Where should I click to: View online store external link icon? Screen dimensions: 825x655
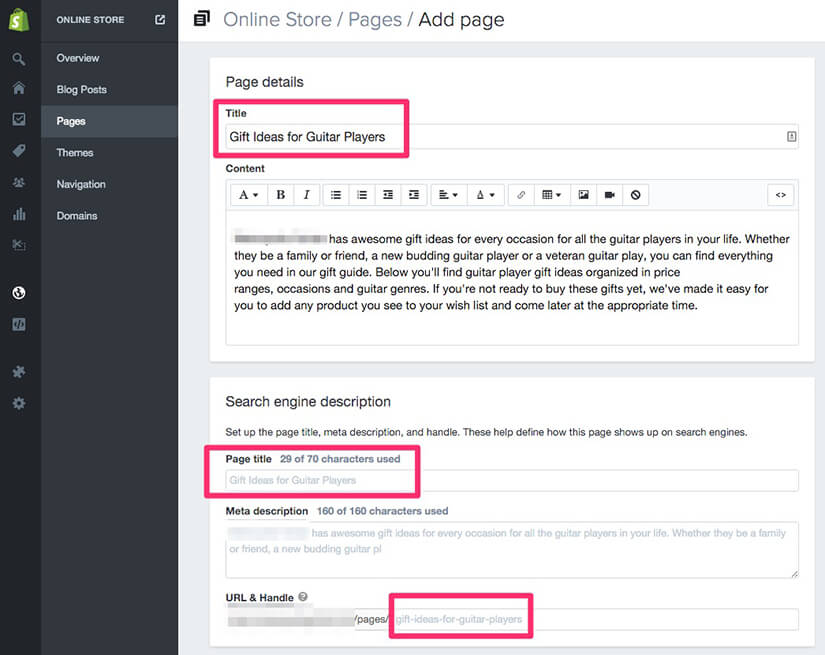tap(160, 19)
